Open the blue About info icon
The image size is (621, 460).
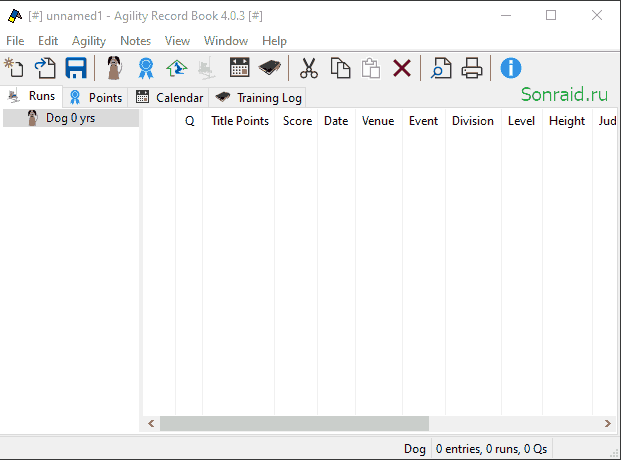511,68
